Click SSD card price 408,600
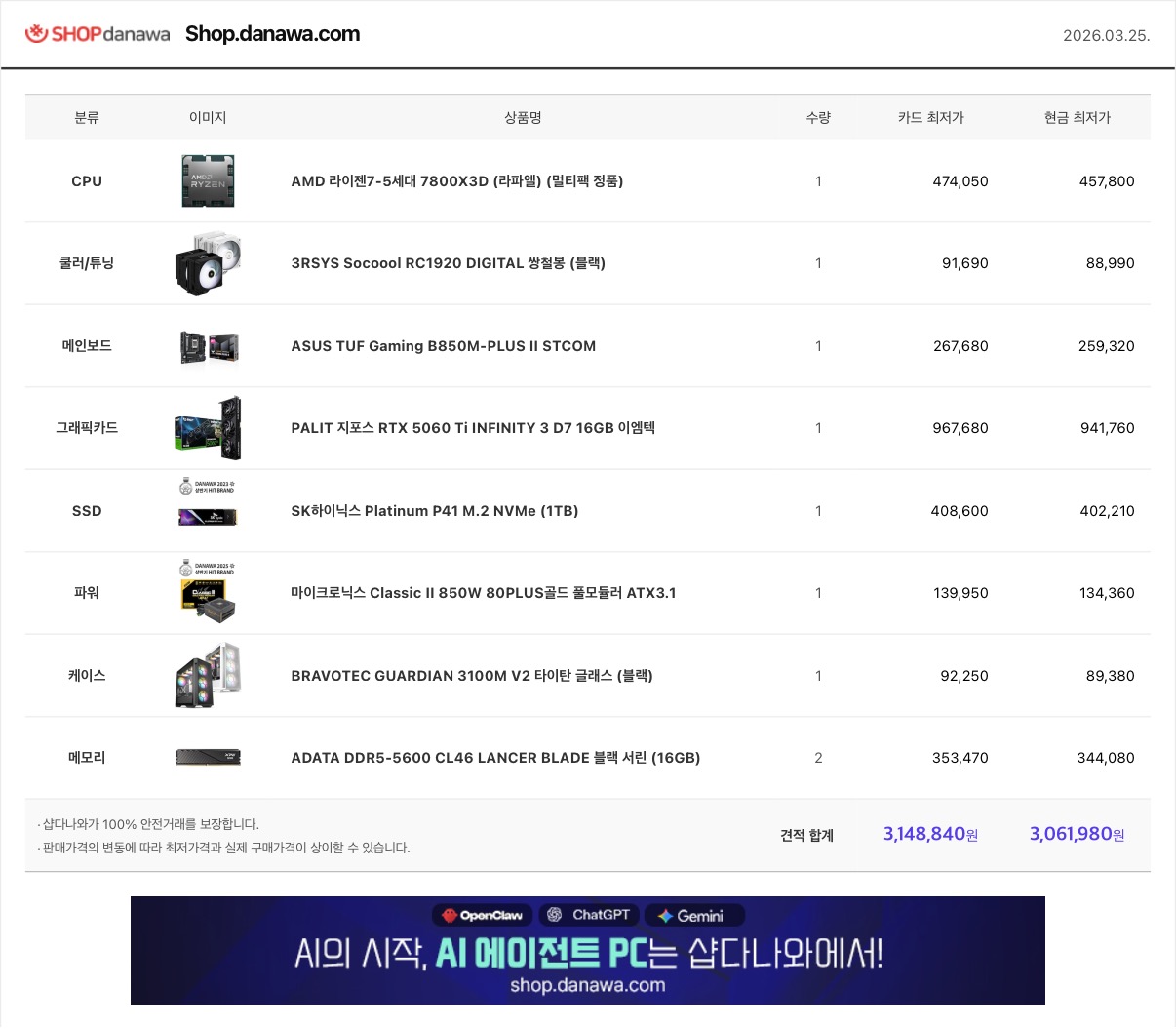The width and height of the screenshot is (1176, 1029). tap(960, 511)
